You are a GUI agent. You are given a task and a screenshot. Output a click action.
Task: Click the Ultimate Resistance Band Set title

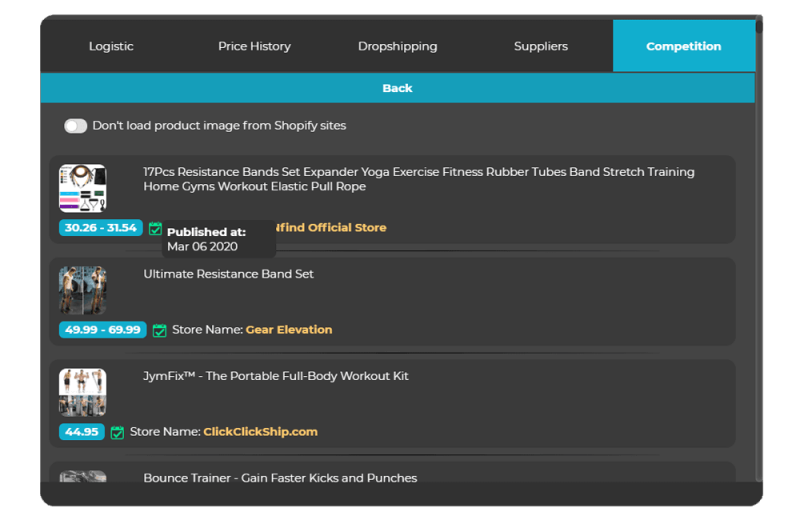point(229,274)
